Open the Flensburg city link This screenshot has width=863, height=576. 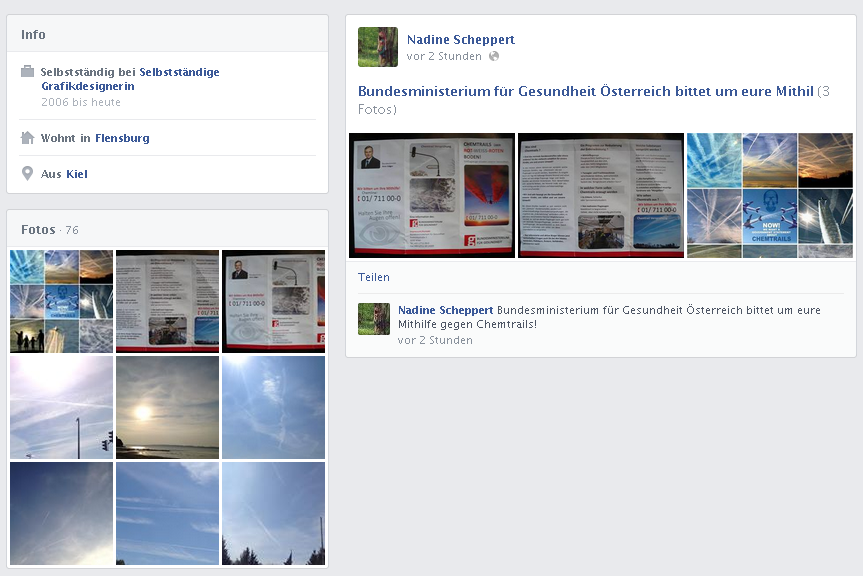tap(122, 138)
